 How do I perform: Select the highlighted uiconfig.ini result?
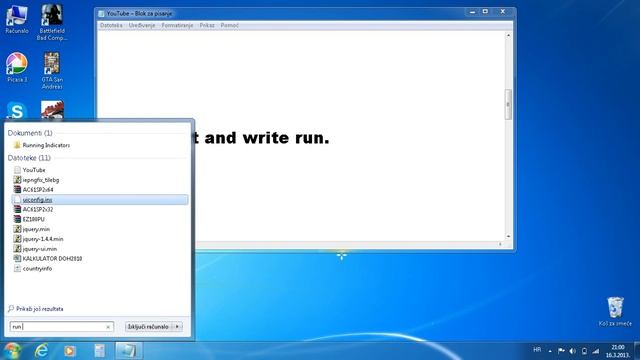click(x=100, y=200)
